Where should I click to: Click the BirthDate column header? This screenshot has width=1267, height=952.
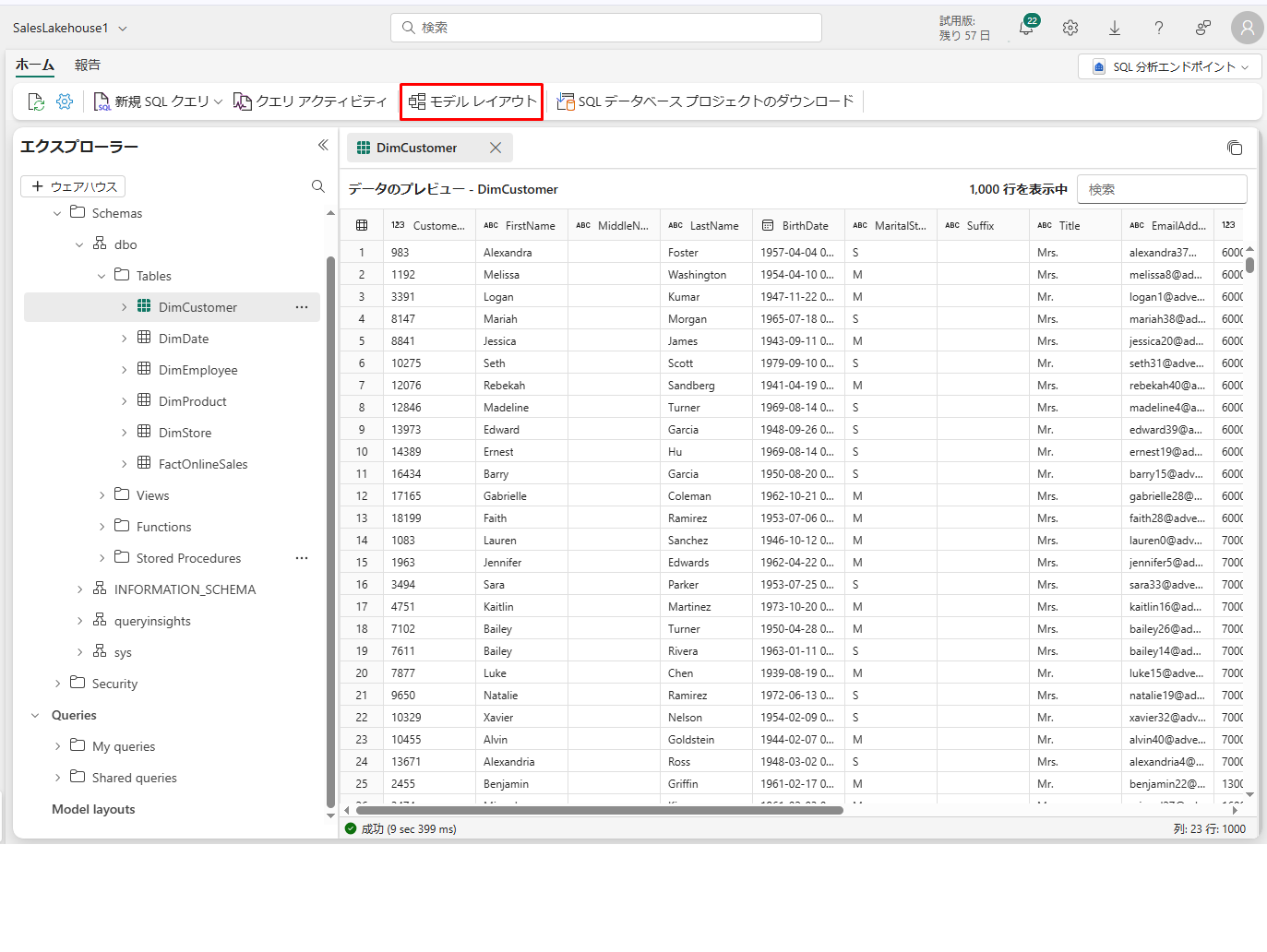pos(798,225)
